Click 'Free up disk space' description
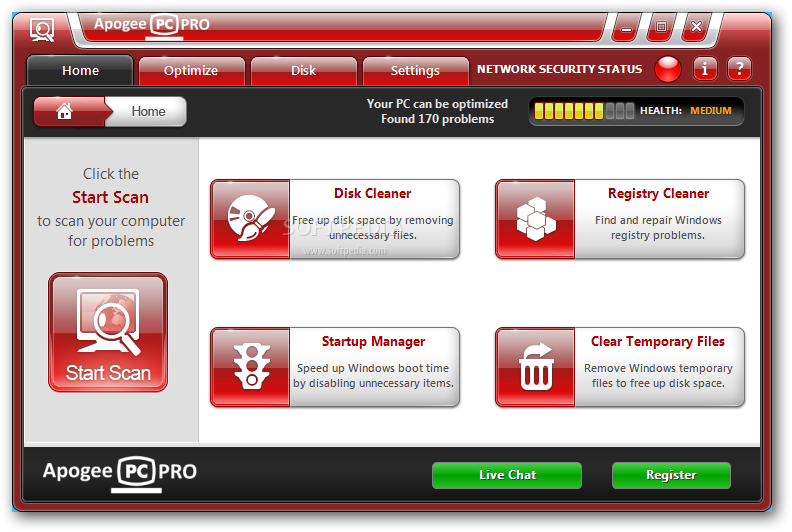This screenshot has height=532, width=792. 373,228
